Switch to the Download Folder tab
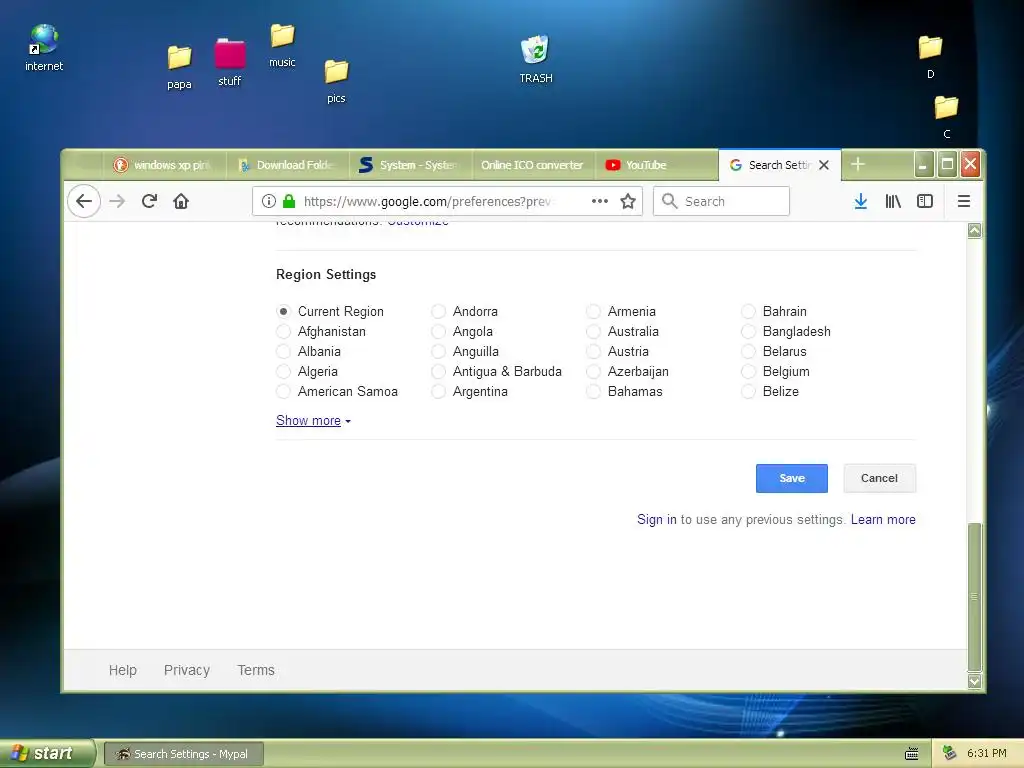The height and width of the screenshot is (768, 1024). coord(288,165)
